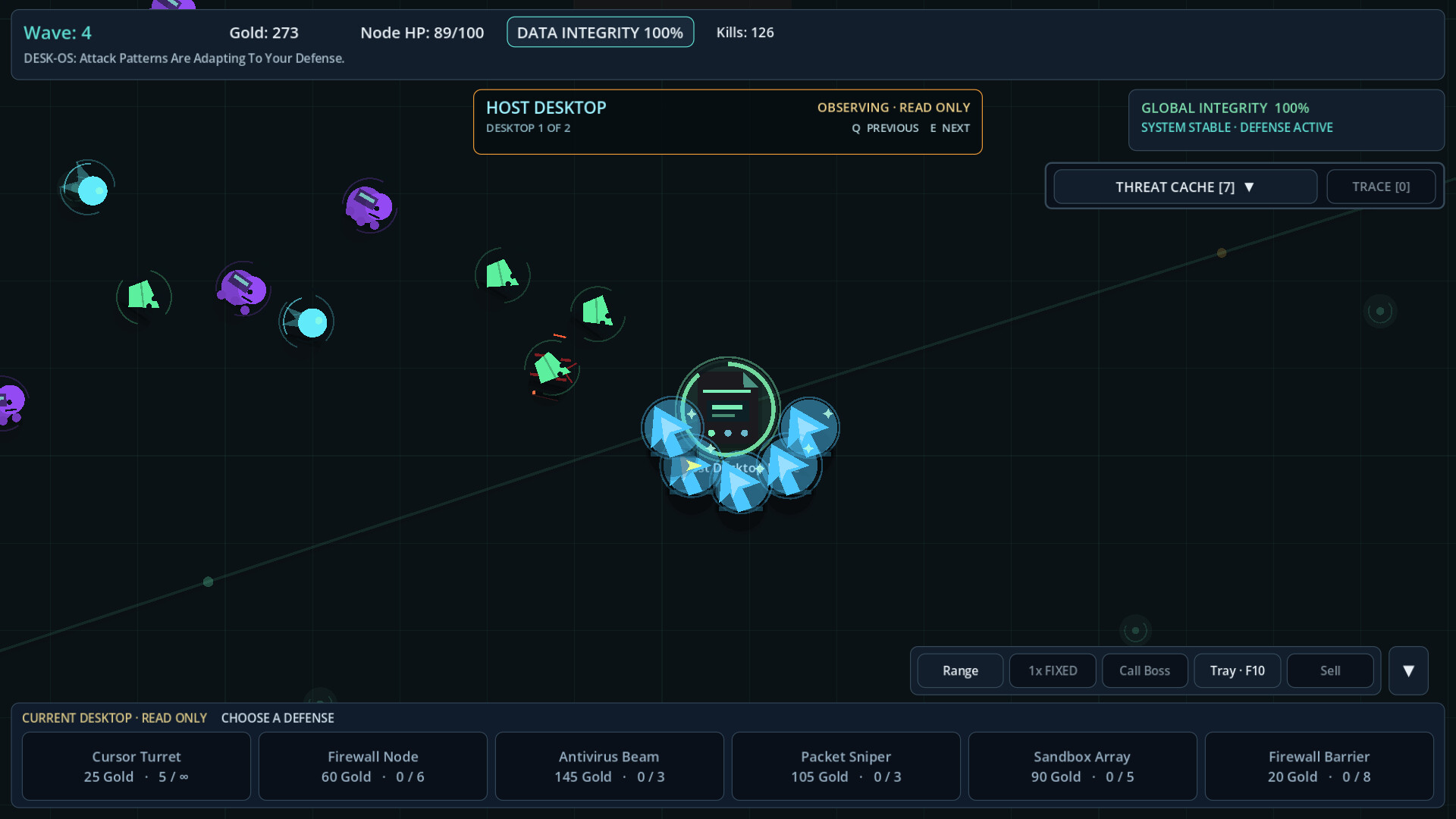Click the Sell button
This screenshot has height=819, width=1456.
pyautogui.click(x=1330, y=670)
